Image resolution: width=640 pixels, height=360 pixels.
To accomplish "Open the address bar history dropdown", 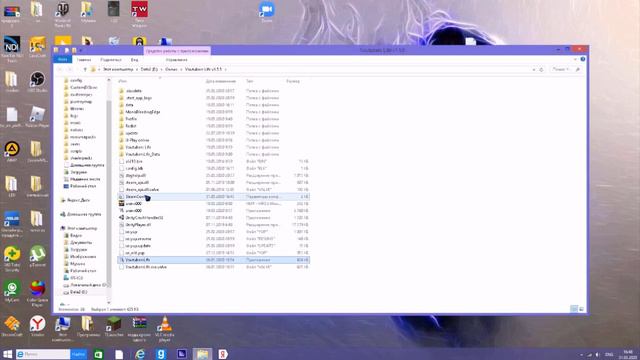I will 534,69.
